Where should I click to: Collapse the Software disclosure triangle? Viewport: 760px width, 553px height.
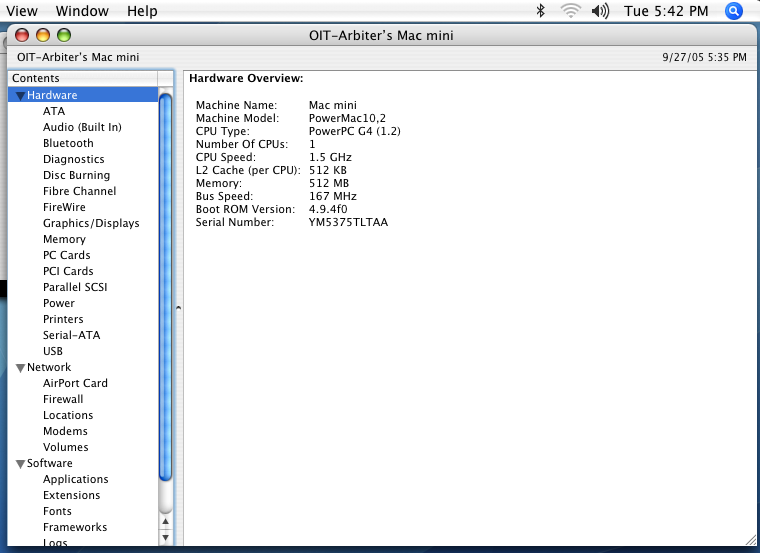pyautogui.click(x=20, y=464)
